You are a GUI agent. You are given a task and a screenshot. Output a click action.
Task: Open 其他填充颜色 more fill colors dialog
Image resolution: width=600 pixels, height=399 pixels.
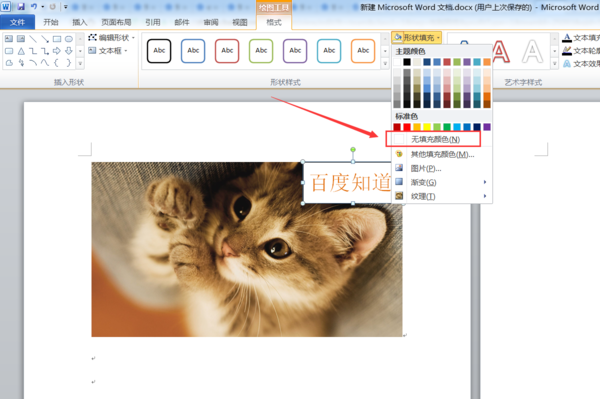click(x=442, y=155)
